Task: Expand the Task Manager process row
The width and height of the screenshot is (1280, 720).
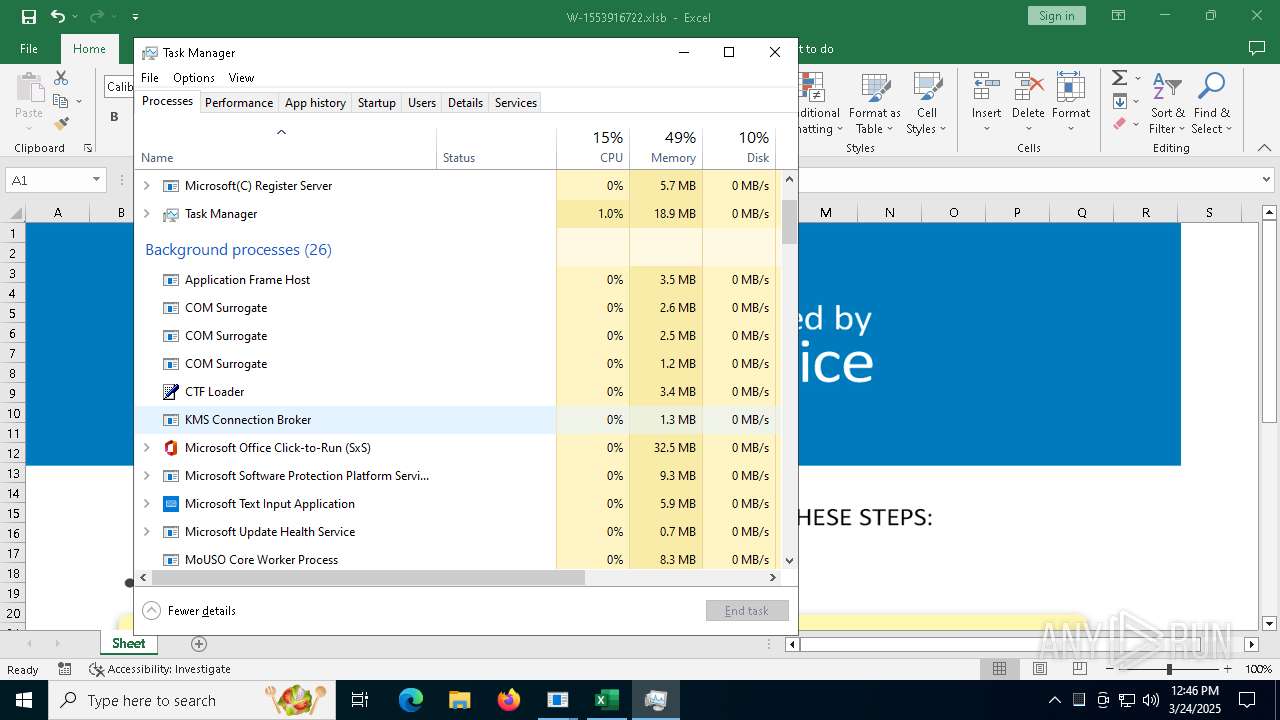Action: [147, 214]
